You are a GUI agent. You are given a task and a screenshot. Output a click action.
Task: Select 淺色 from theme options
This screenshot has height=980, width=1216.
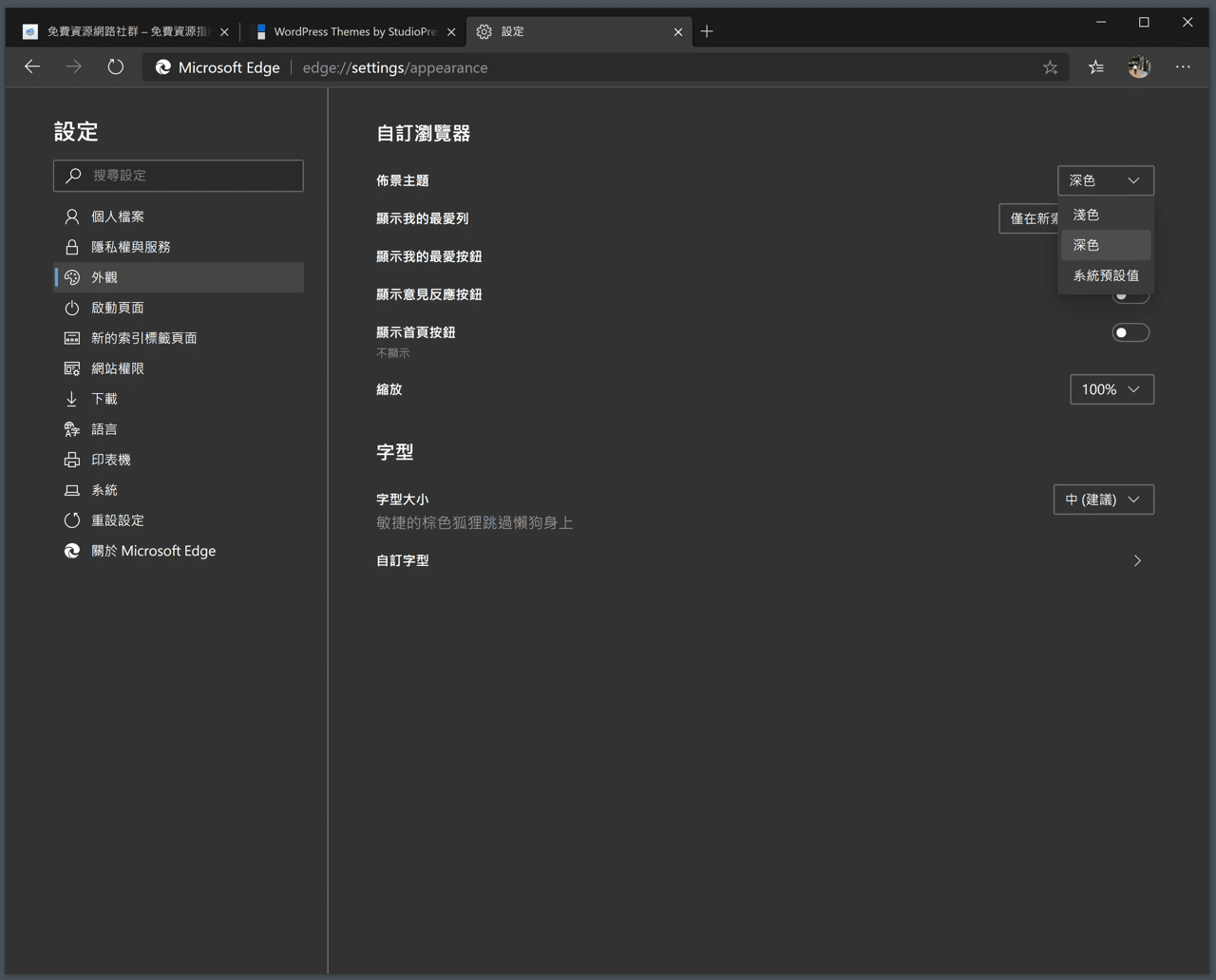pos(1087,215)
